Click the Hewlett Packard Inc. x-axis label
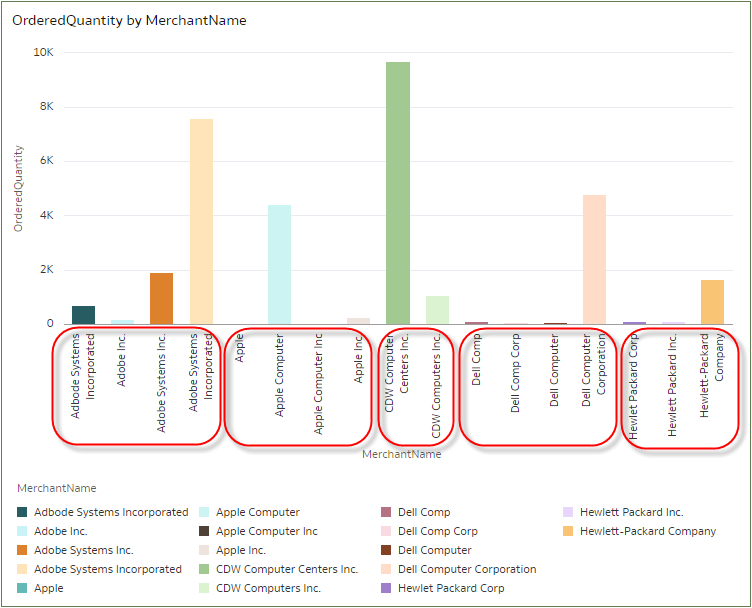 (x=672, y=385)
